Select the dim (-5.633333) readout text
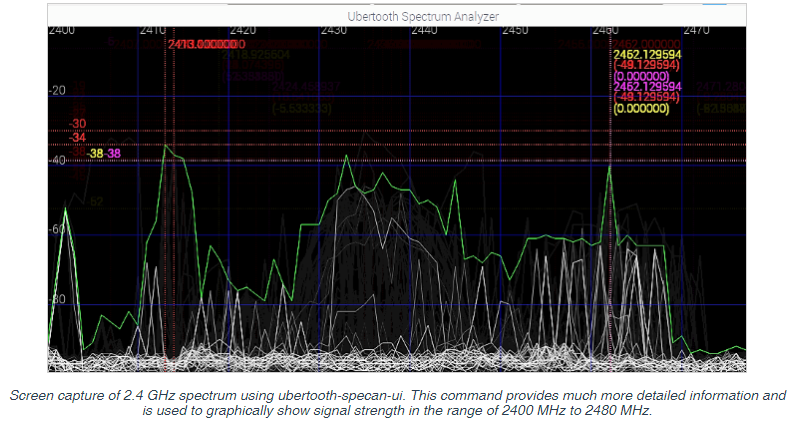792x421 pixels. tap(302, 109)
